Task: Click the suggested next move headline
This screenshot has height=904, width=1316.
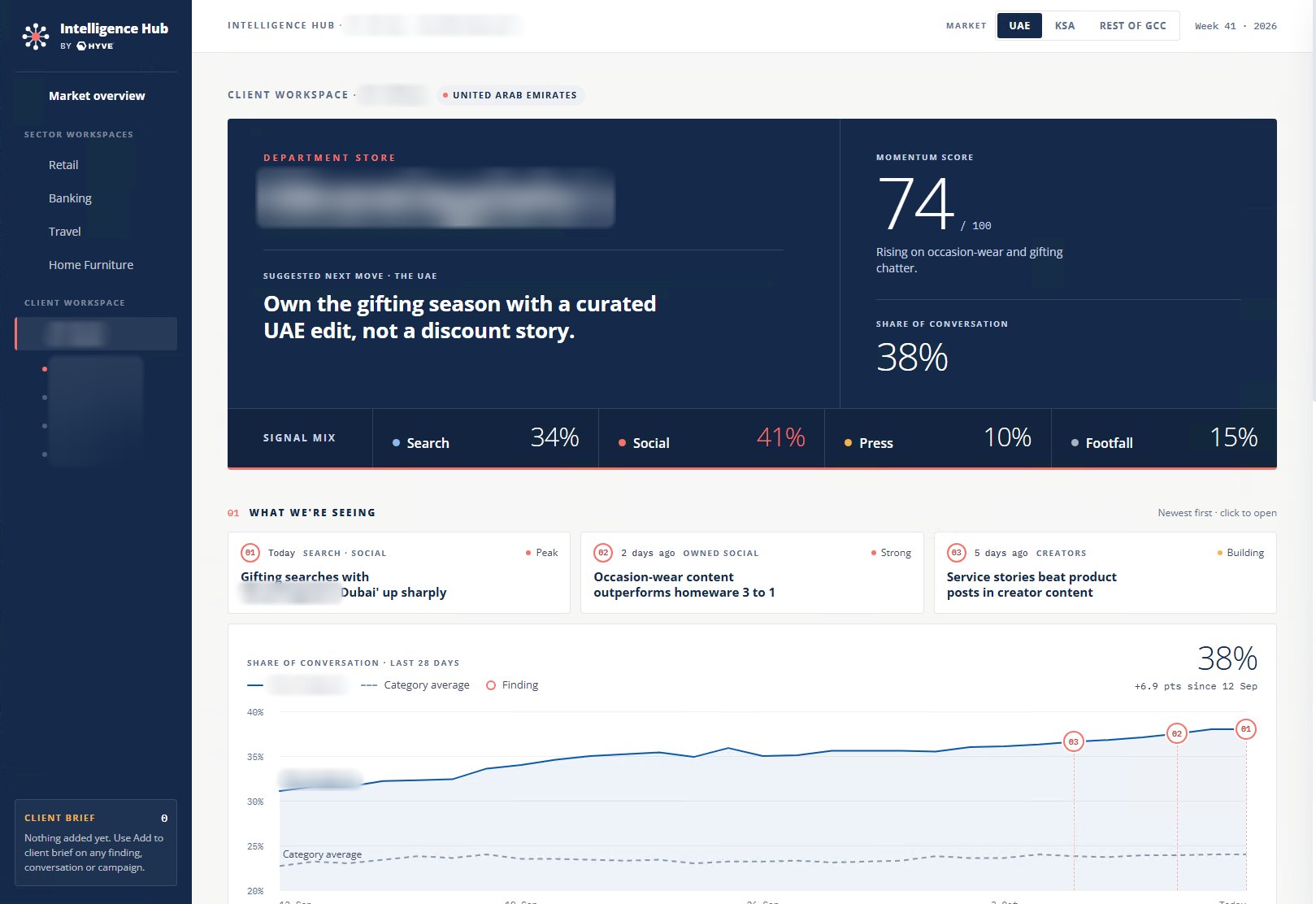Action: [460, 318]
